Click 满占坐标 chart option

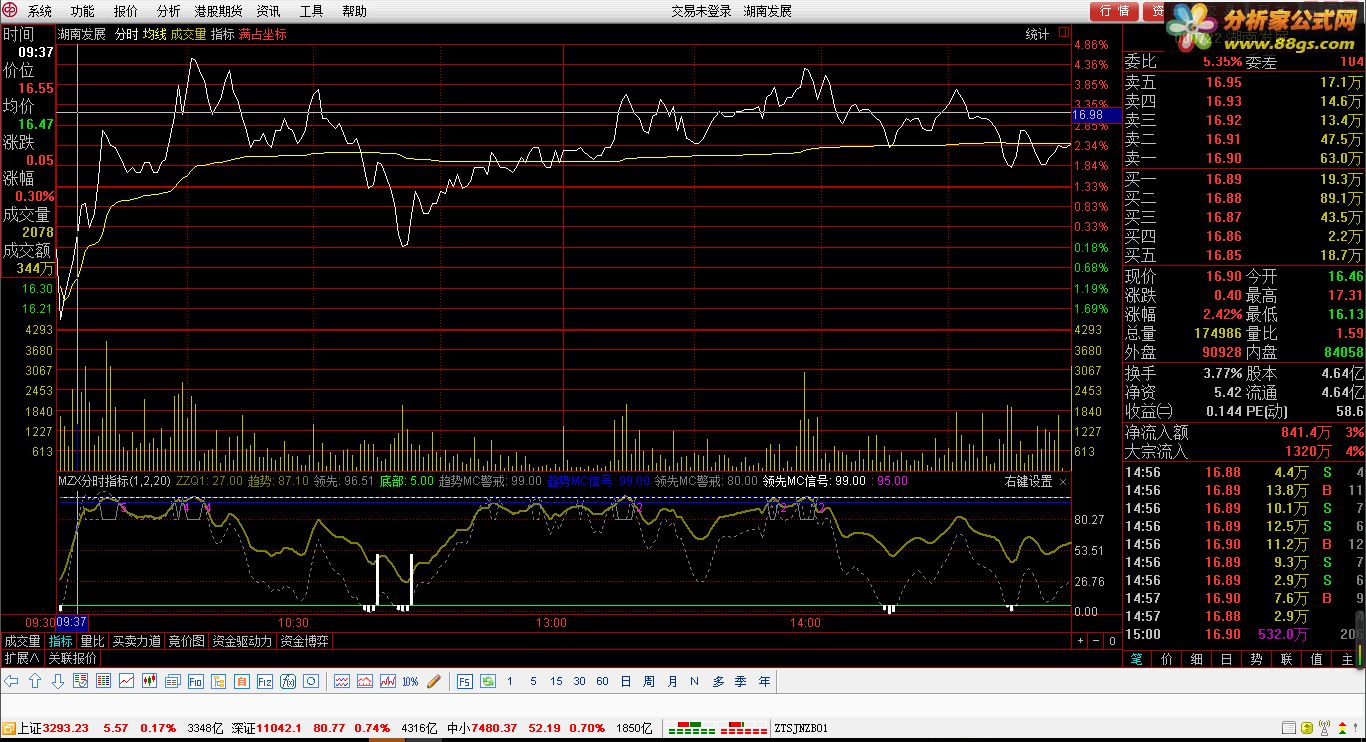click(x=262, y=34)
